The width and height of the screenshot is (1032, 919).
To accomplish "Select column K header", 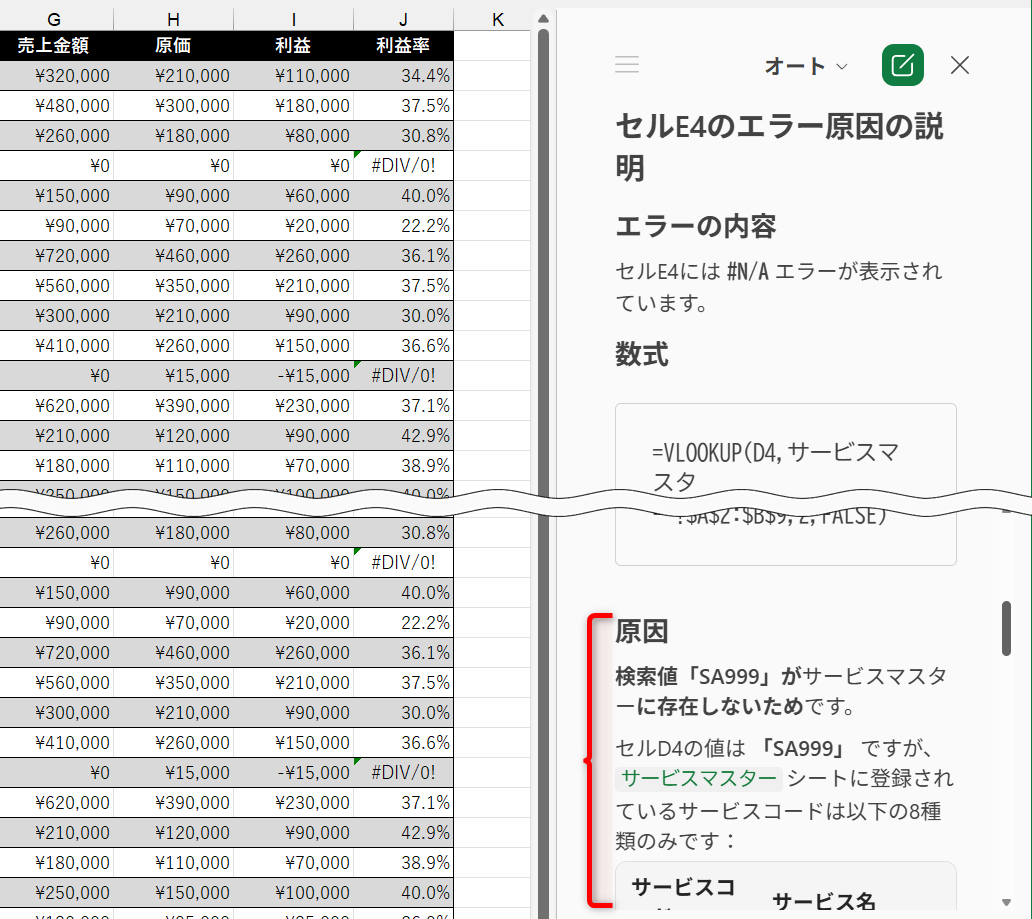I will pyautogui.click(x=498, y=20).
